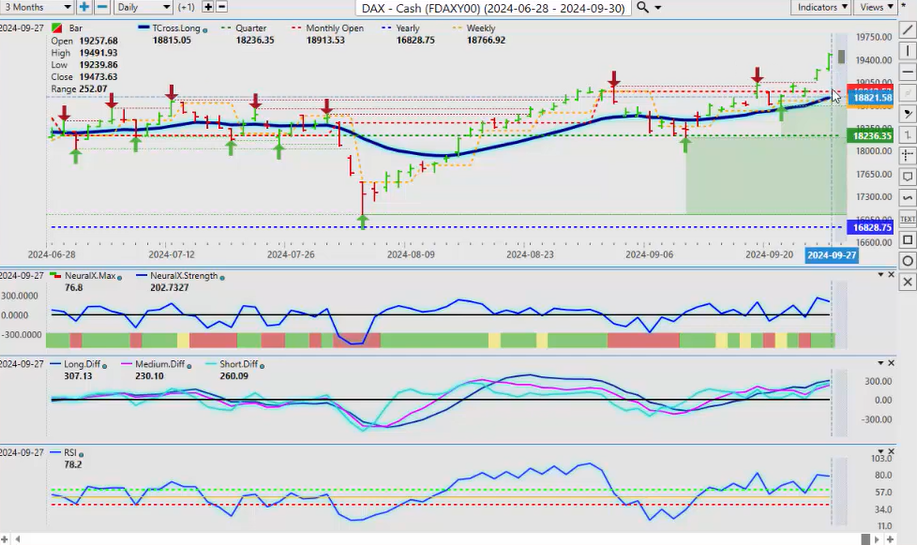
Task: Open the magnifier symbol search
Action: (642, 7)
